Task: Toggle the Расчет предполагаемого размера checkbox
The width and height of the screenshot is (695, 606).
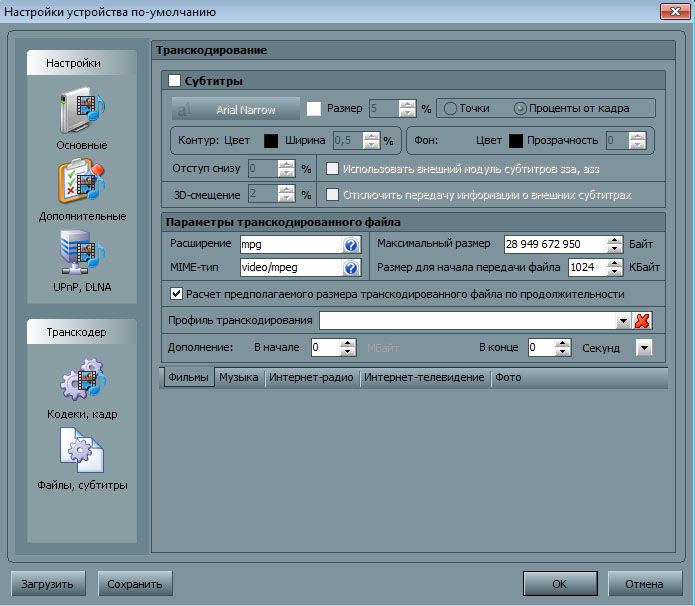Action: click(177, 294)
